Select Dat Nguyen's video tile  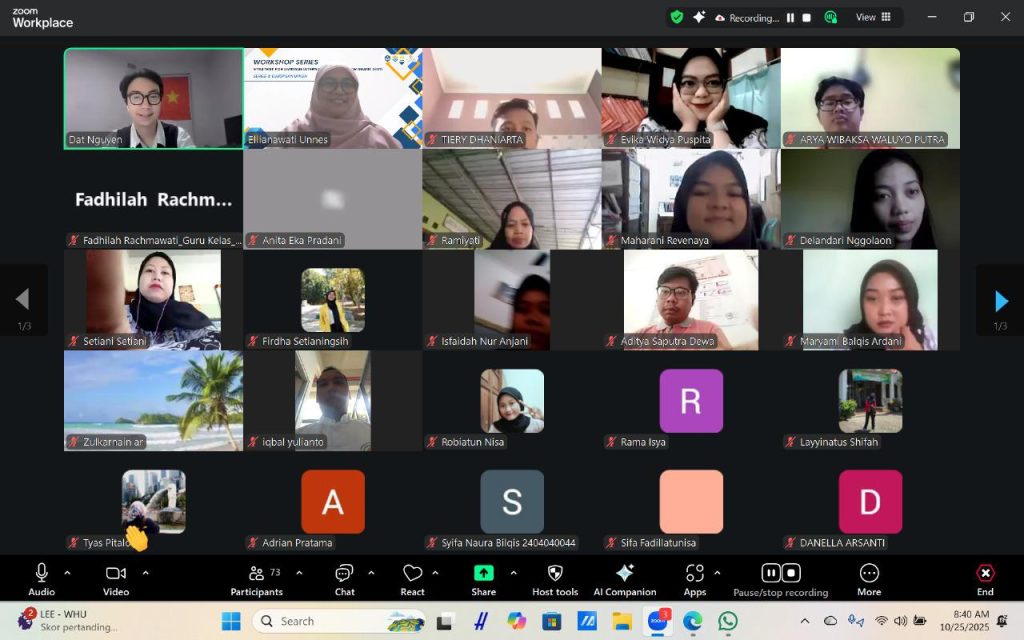pyautogui.click(x=153, y=98)
